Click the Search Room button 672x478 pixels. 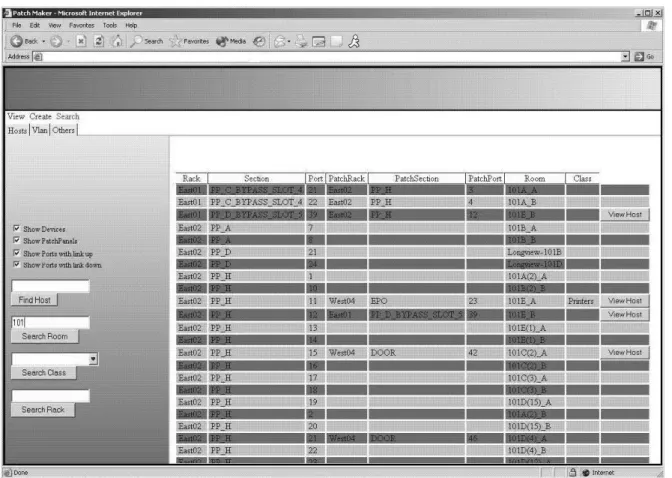tap(45, 337)
